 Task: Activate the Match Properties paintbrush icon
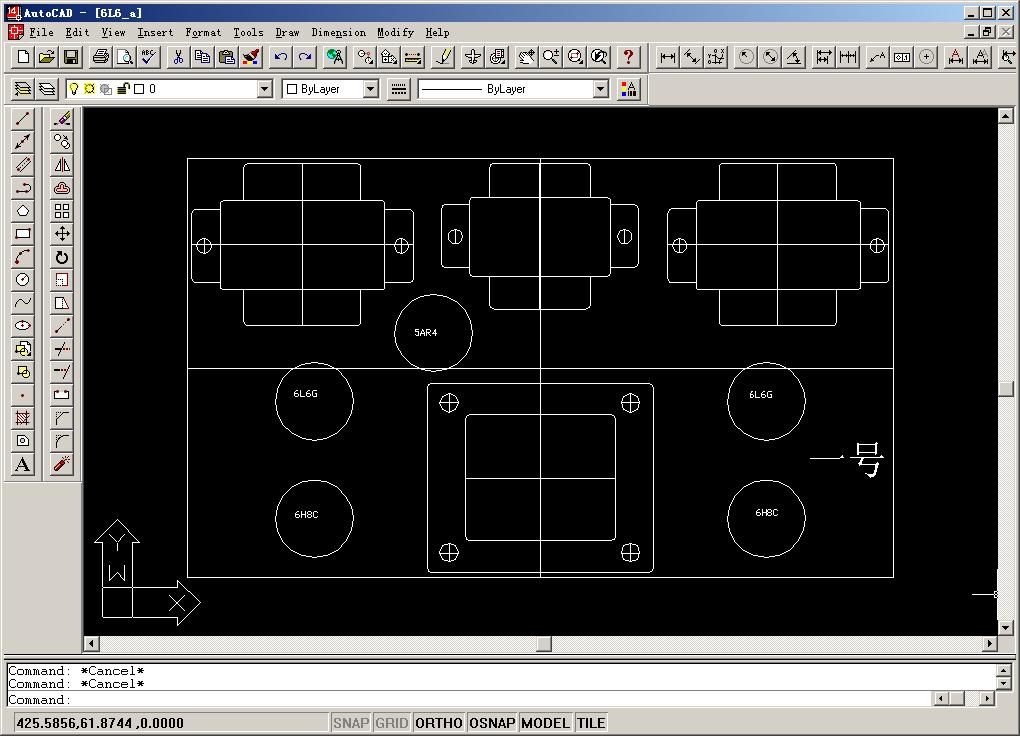coord(251,57)
